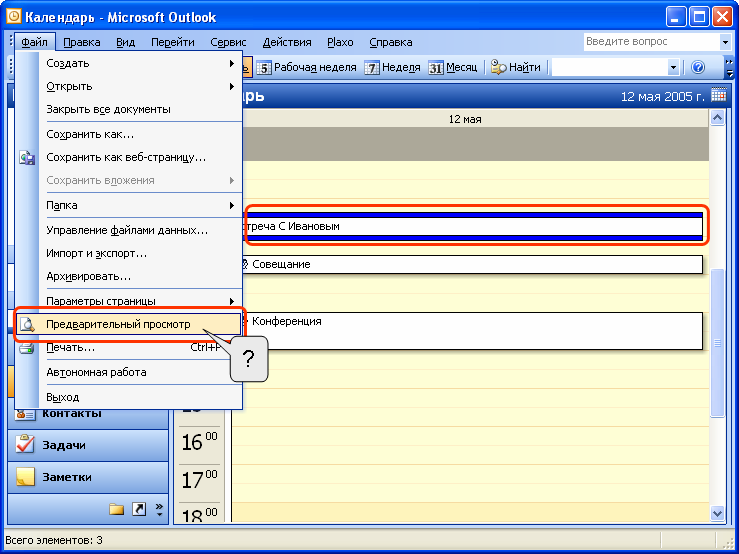
Task: Click the folder list icon
Action: (116, 509)
